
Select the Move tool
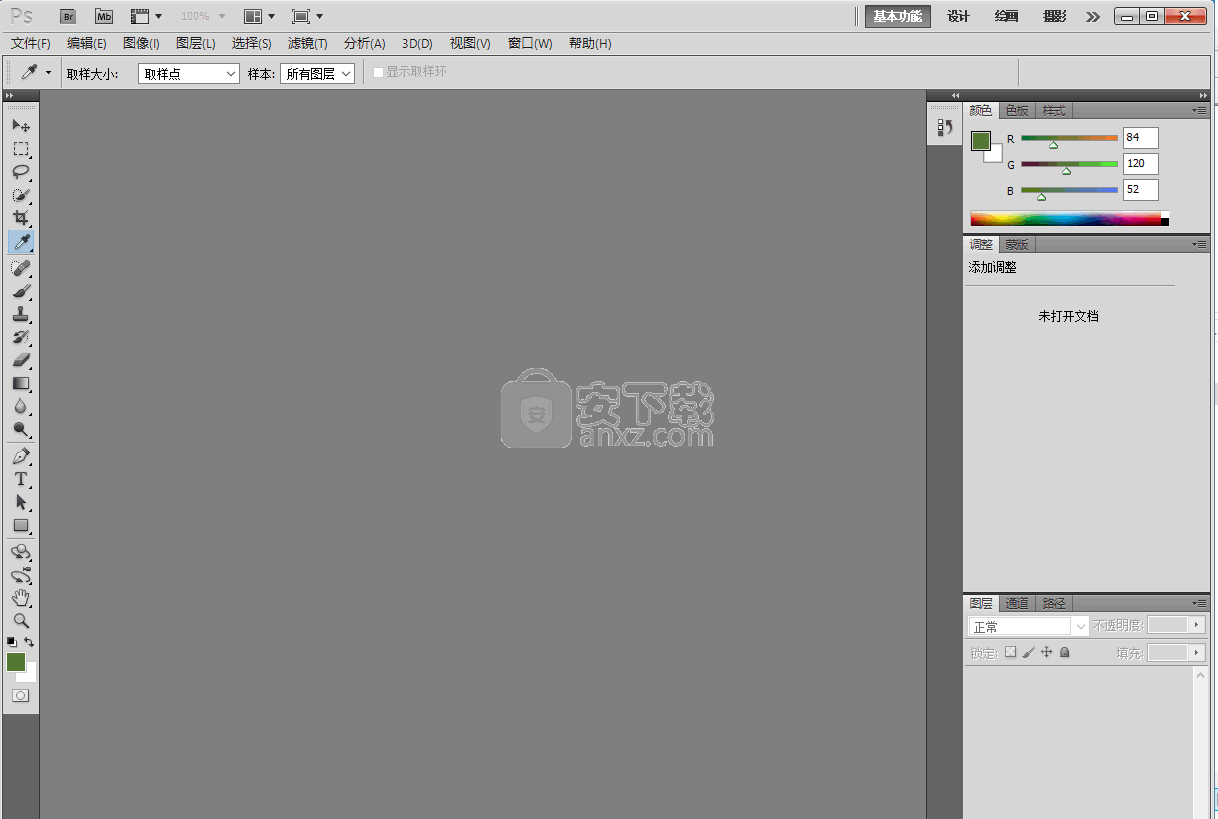coord(20,125)
